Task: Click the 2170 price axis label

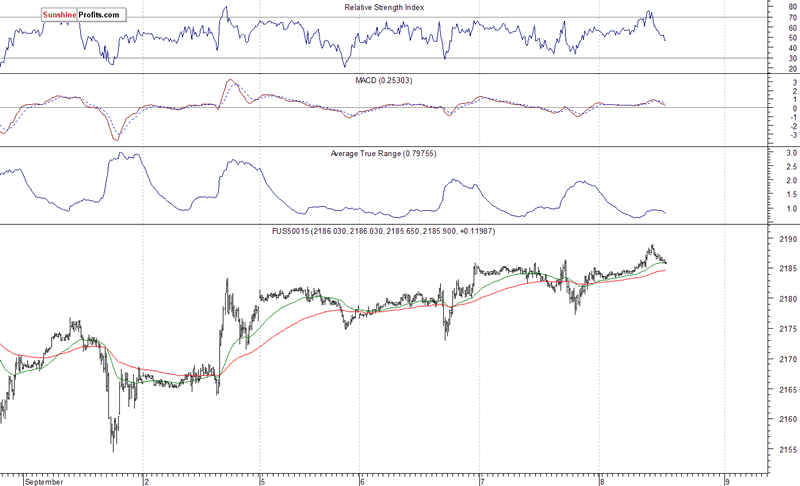Action: [788, 360]
